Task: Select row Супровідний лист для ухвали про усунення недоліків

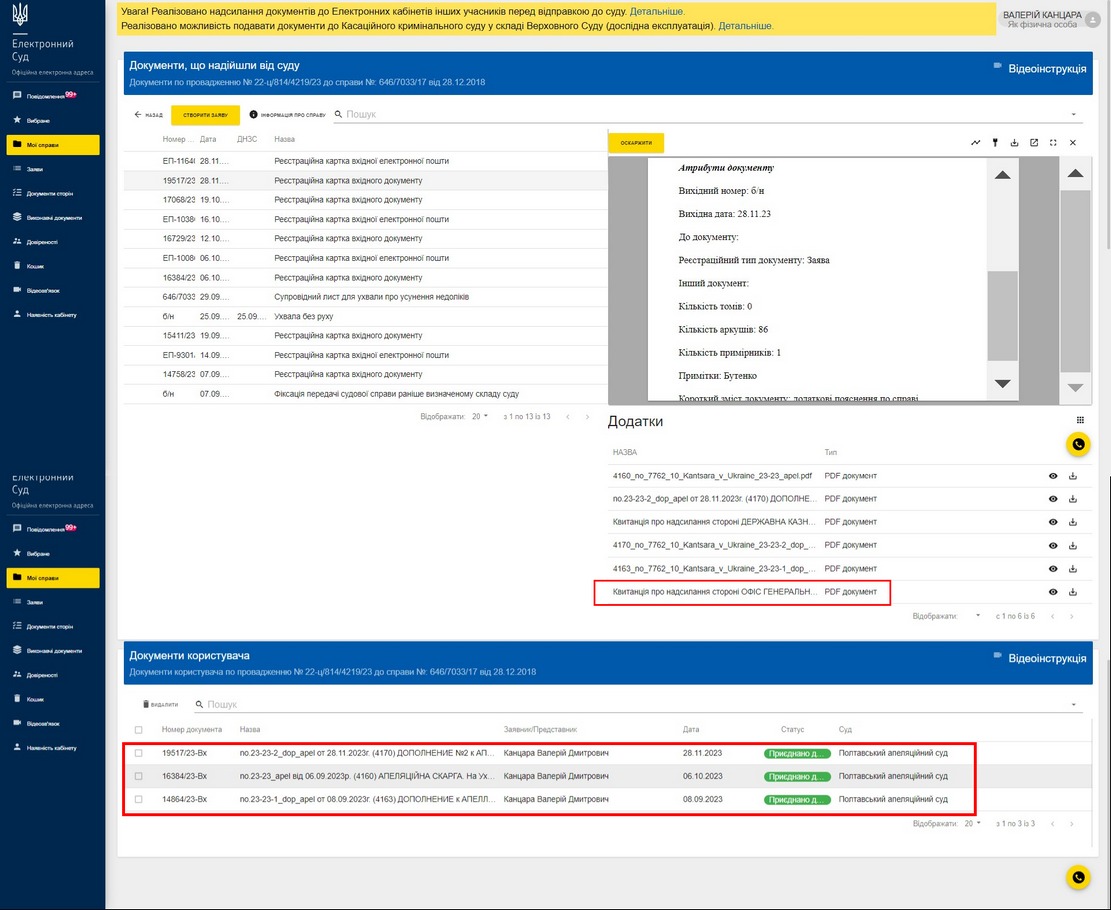Action: (x=366, y=297)
